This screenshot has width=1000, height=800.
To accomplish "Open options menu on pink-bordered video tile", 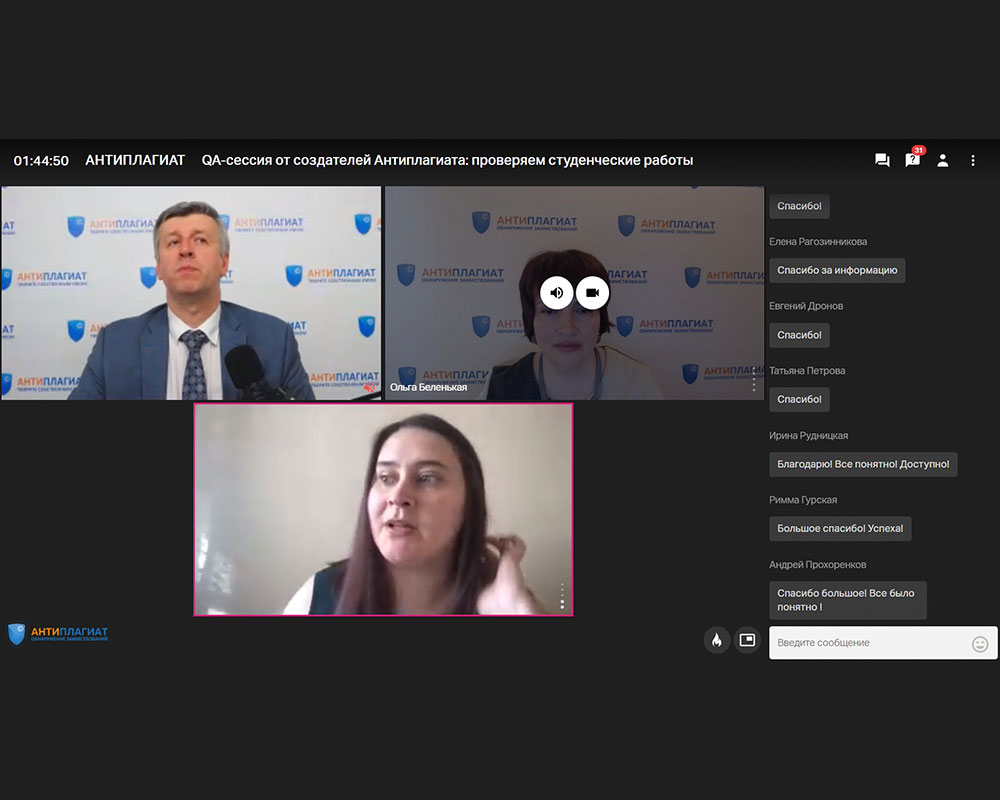I will tap(562, 596).
